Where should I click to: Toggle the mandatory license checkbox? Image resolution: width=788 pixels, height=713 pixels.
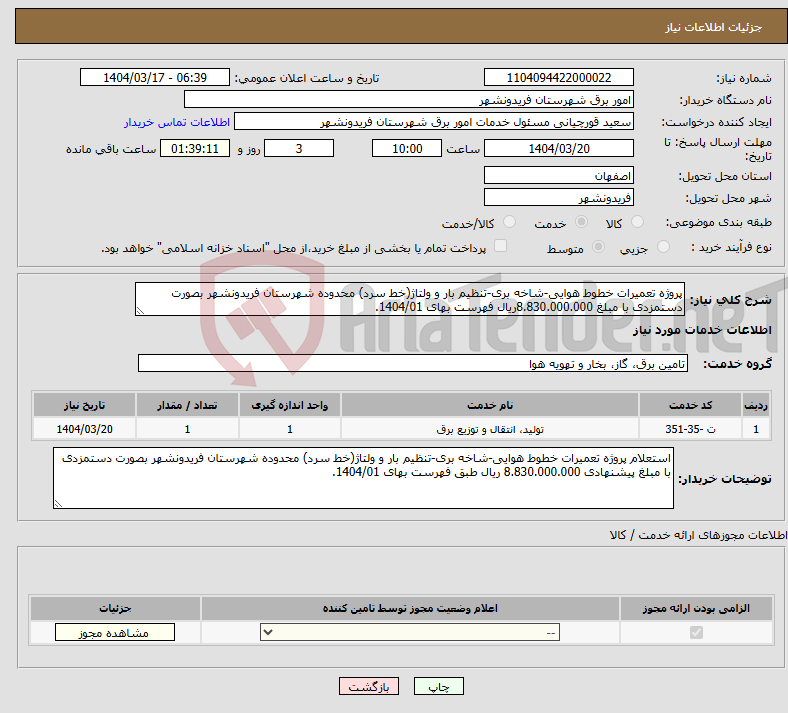(x=696, y=632)
